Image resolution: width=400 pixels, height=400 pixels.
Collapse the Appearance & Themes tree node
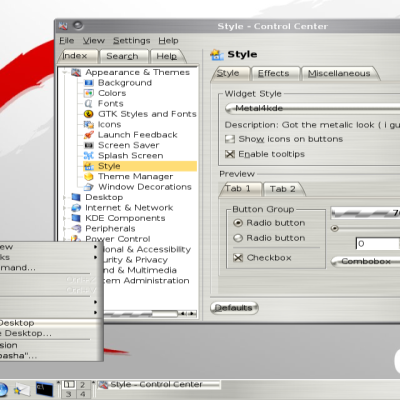coord(64,72)
